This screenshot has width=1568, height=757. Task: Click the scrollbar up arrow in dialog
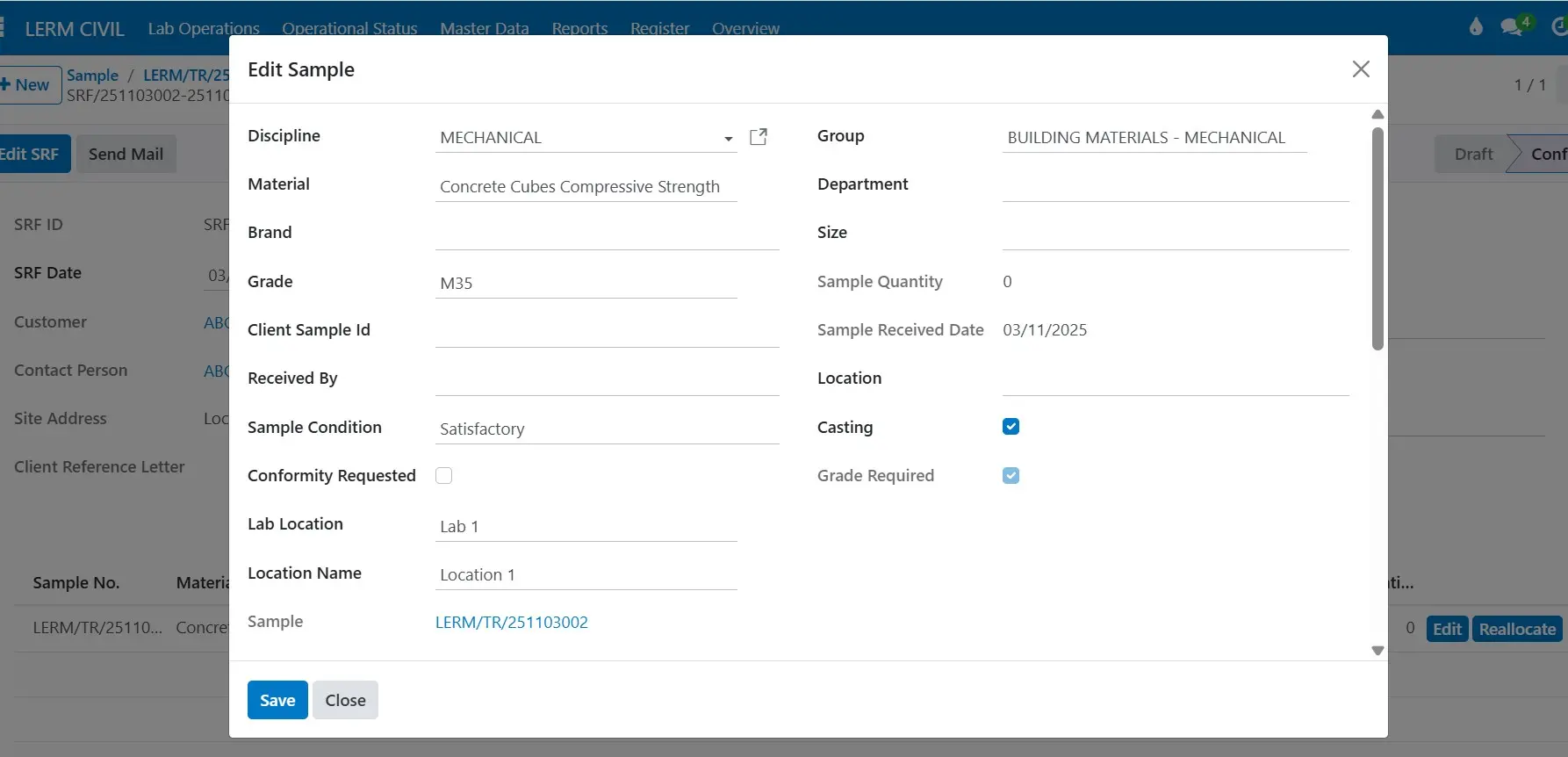coord(1377,115)
